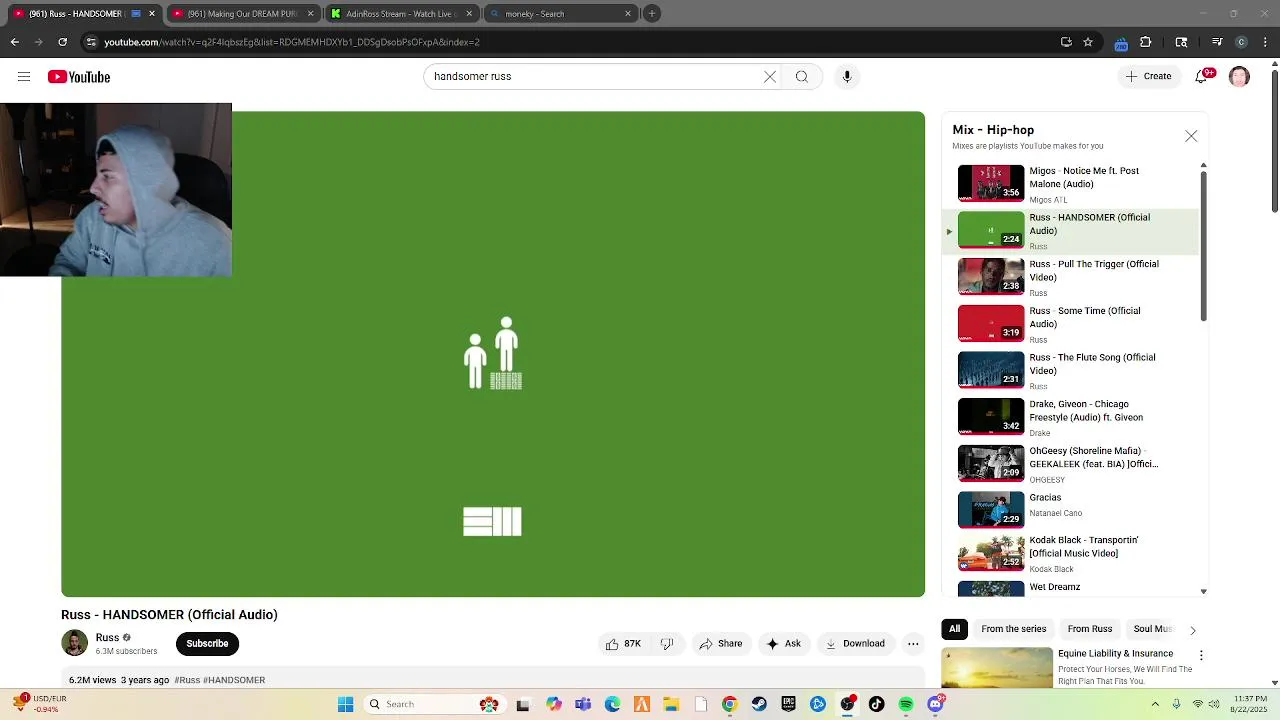Open Russ channel name link
The width and height of the screenshot is (1280, 720).
(x=107, y=638)
